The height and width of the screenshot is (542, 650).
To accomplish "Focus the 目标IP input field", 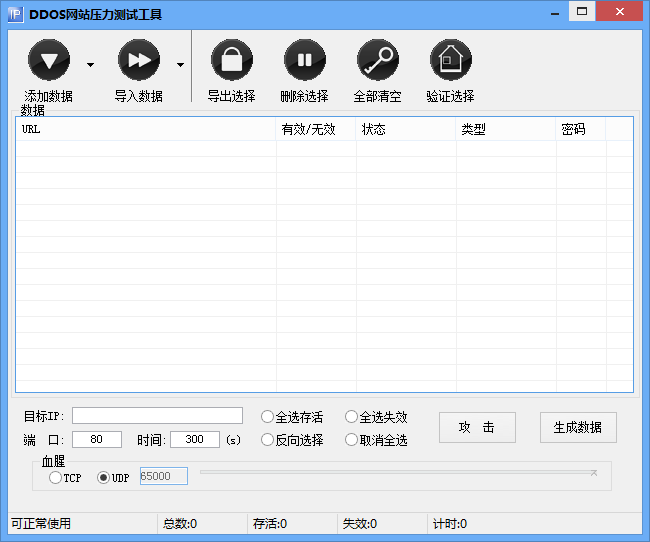I will click(x=157, y=416).
